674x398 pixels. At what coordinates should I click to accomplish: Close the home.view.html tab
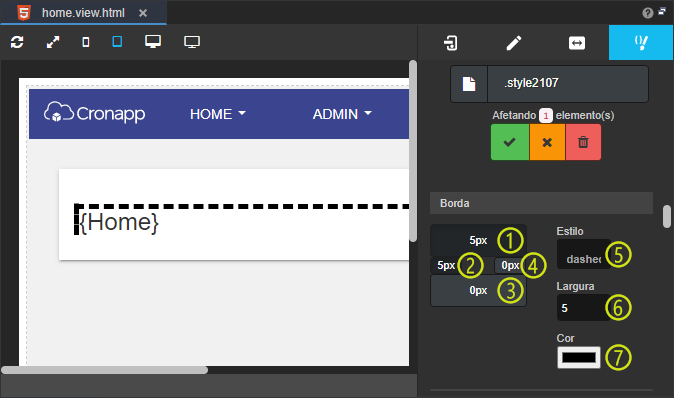point(143,13)
